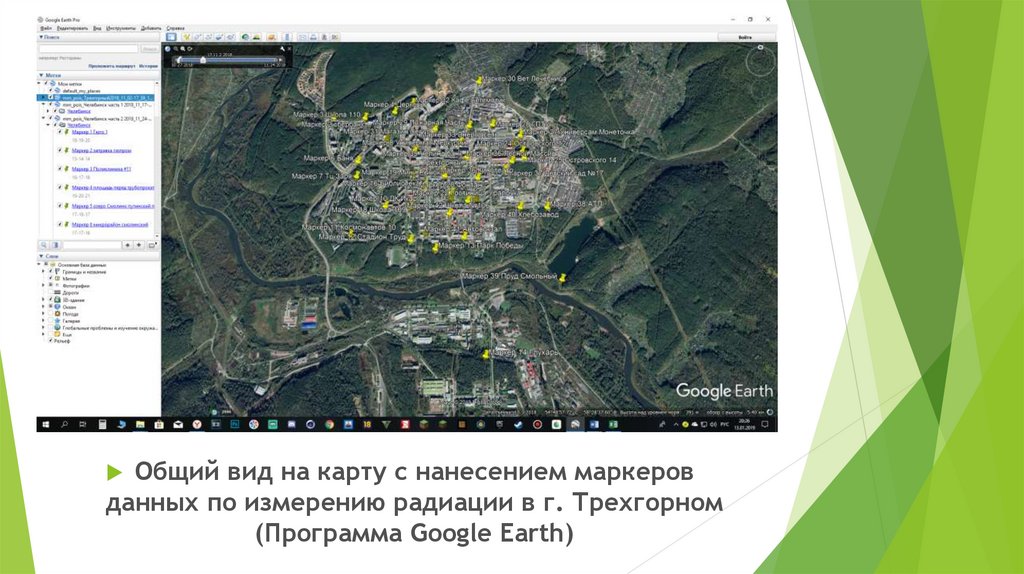The image size is (1024, 574).
Task: Collapse the Слои layers panel header
Action: 41,255
